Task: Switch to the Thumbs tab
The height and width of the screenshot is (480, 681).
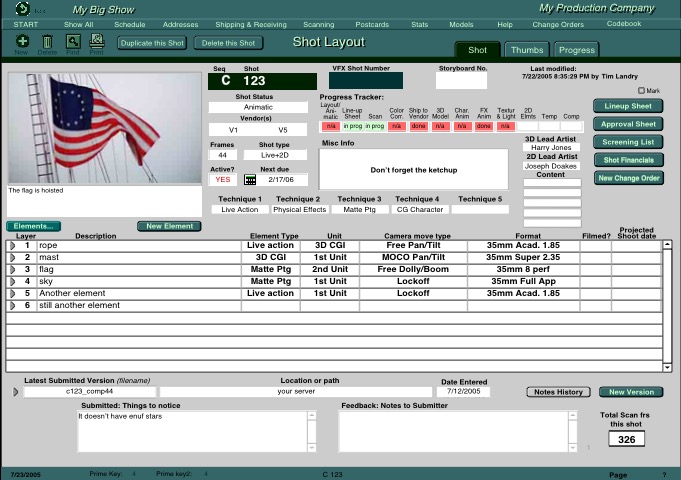Action: 525,49
